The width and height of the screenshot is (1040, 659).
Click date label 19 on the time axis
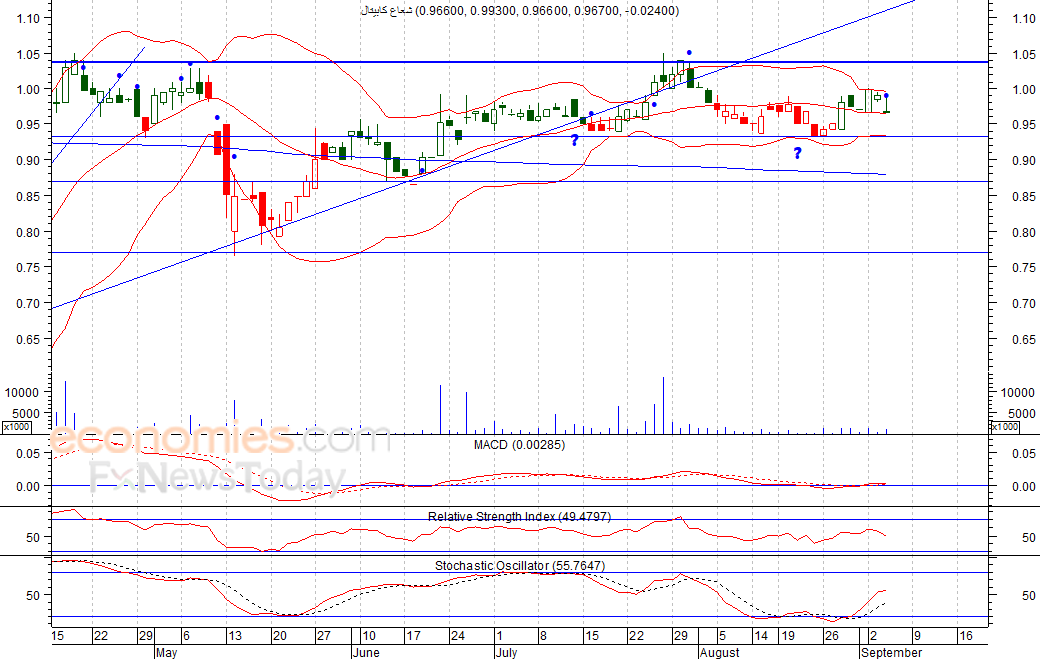pyautogui.click(x=788, y=636)
